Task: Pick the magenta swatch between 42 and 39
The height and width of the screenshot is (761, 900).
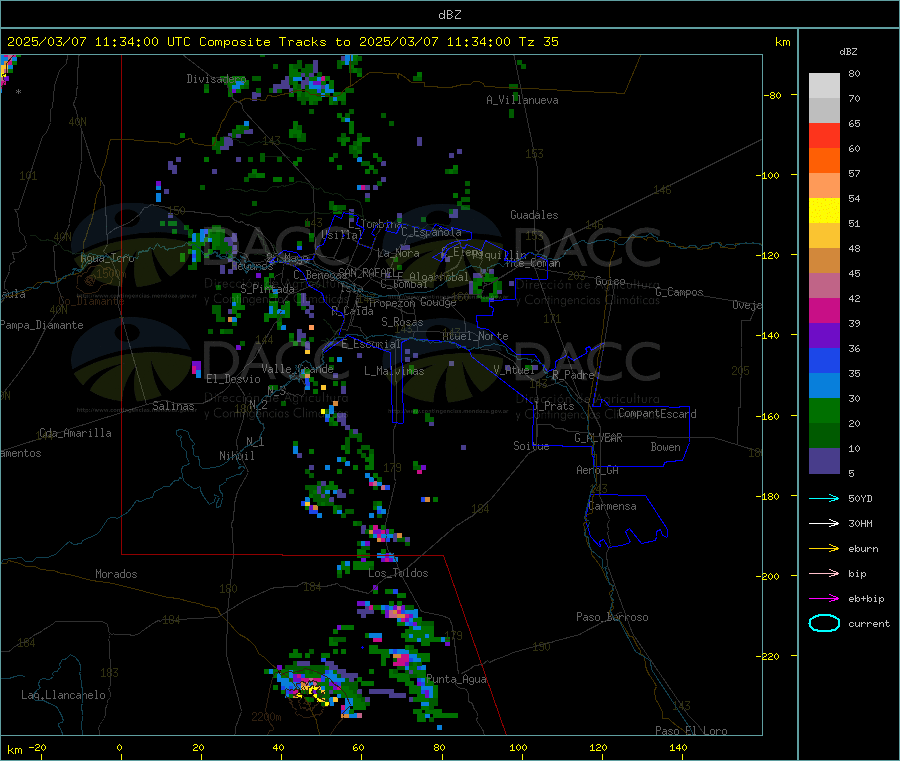Action: click(x=824, y=310)
